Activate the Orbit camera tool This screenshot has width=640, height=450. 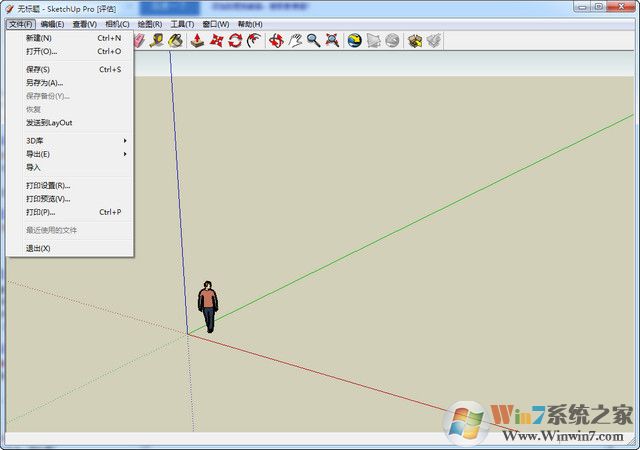(x=276, y=40)
